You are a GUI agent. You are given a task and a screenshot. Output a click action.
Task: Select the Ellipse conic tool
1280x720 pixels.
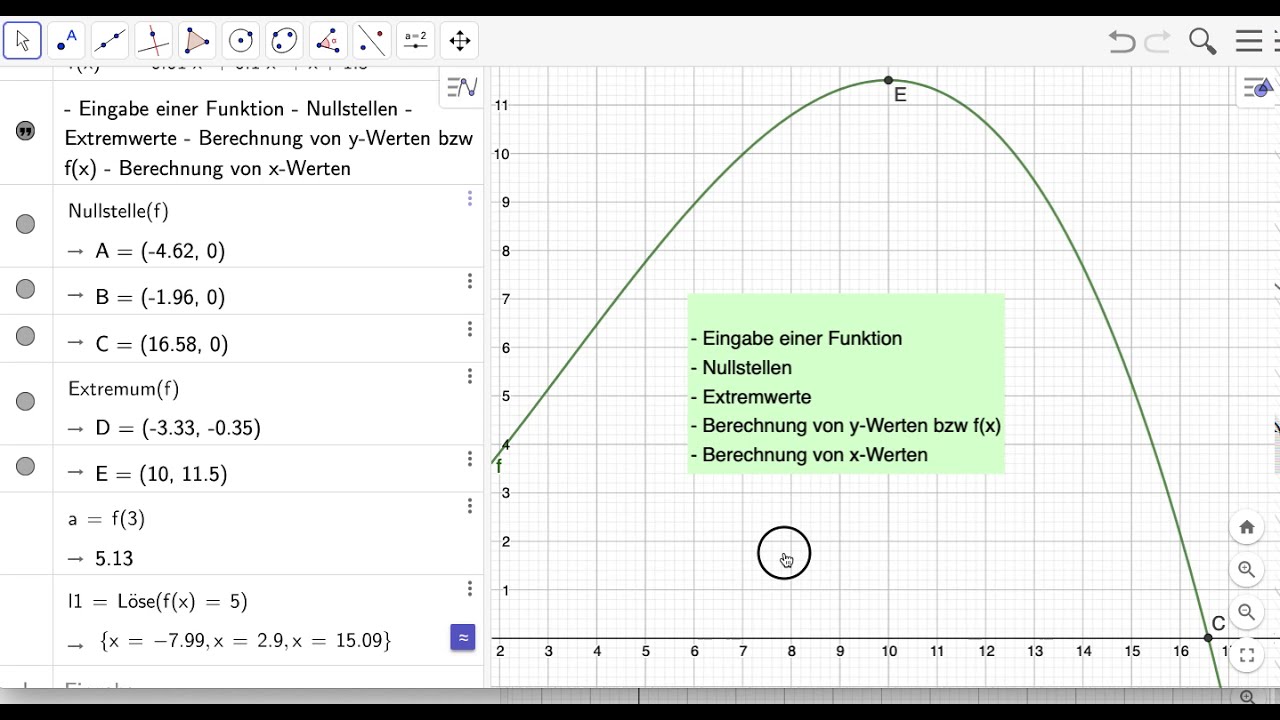coord(284,41)
